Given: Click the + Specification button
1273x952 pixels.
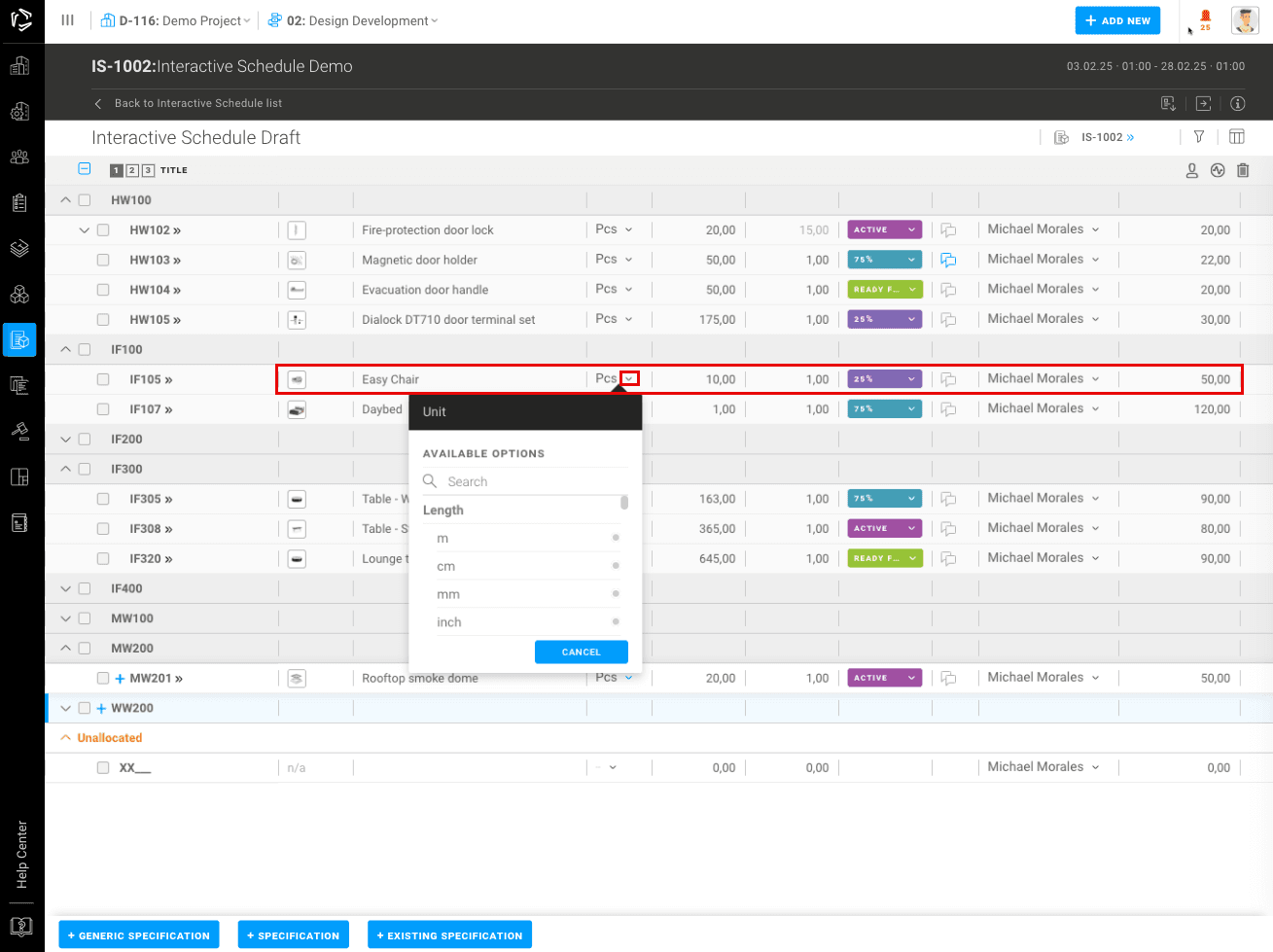Looking at the screenshot, I should tap(294, 935).
